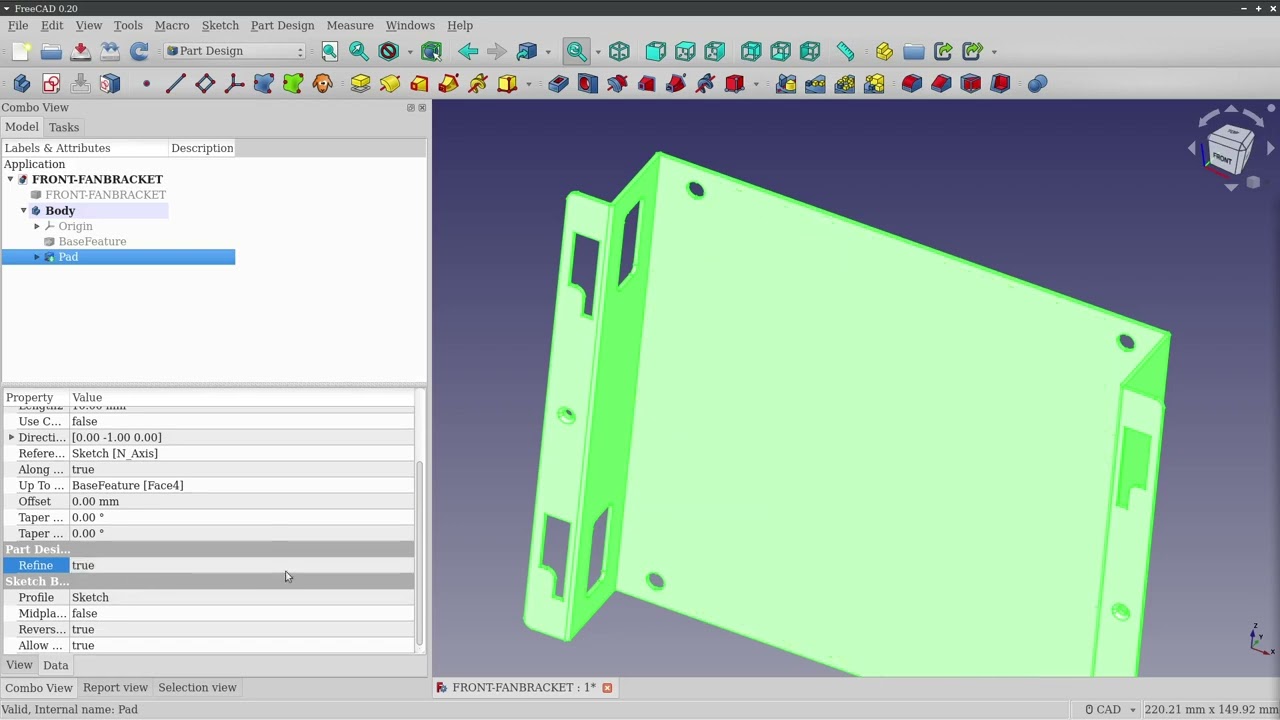Set view to Front
This screenshot has width=1280, height=720.
655,51
